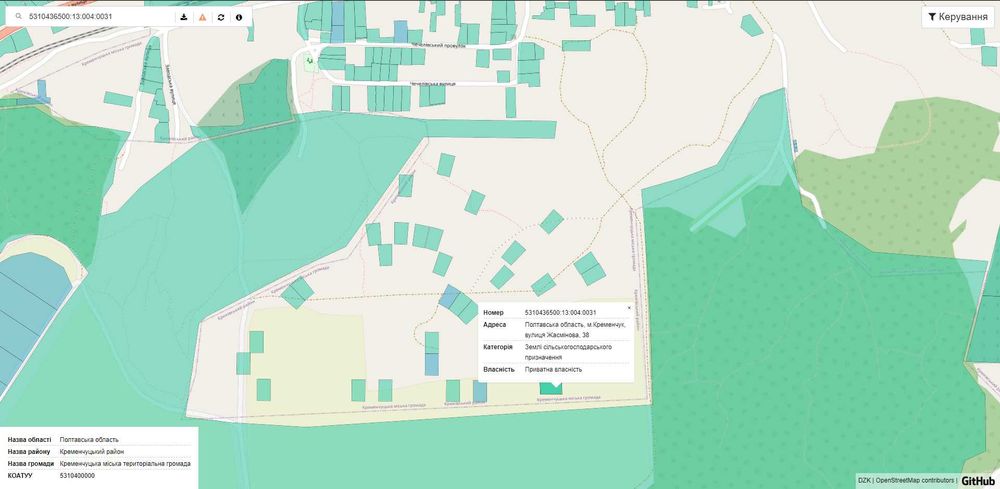This screenshot has width=1000, height=489.
Task: Click the Власність label in popup
Action: click(499, 370)
